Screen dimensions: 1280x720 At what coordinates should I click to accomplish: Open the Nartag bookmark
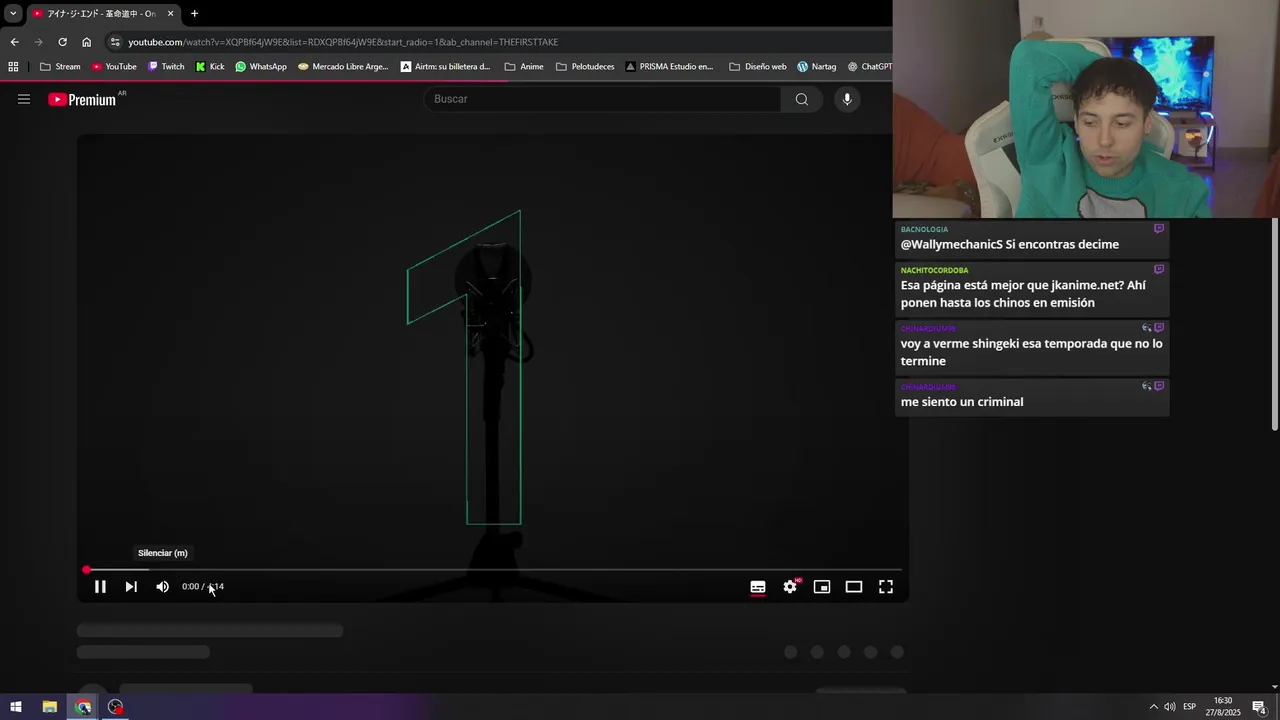point(817,67)
